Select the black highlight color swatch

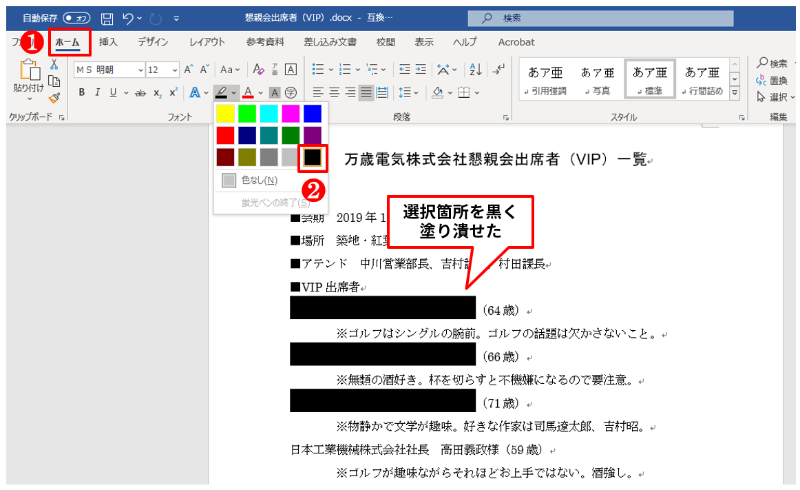pos(312,157)
